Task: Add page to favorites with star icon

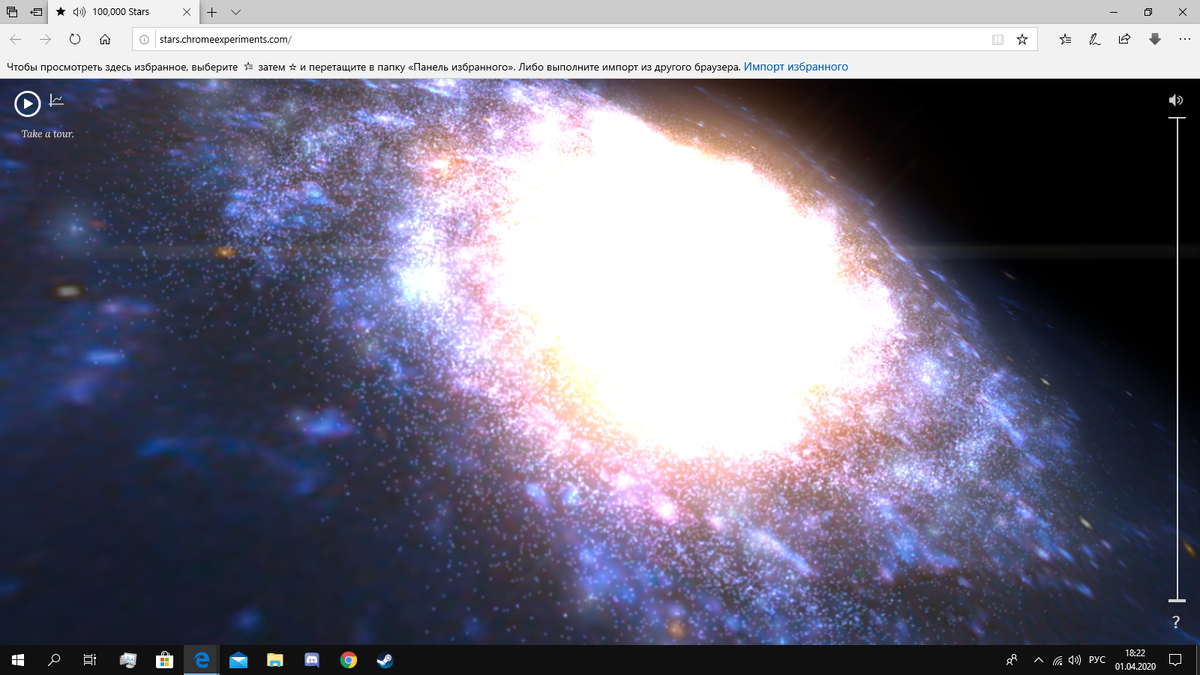Action: (x=1022, y=40)
